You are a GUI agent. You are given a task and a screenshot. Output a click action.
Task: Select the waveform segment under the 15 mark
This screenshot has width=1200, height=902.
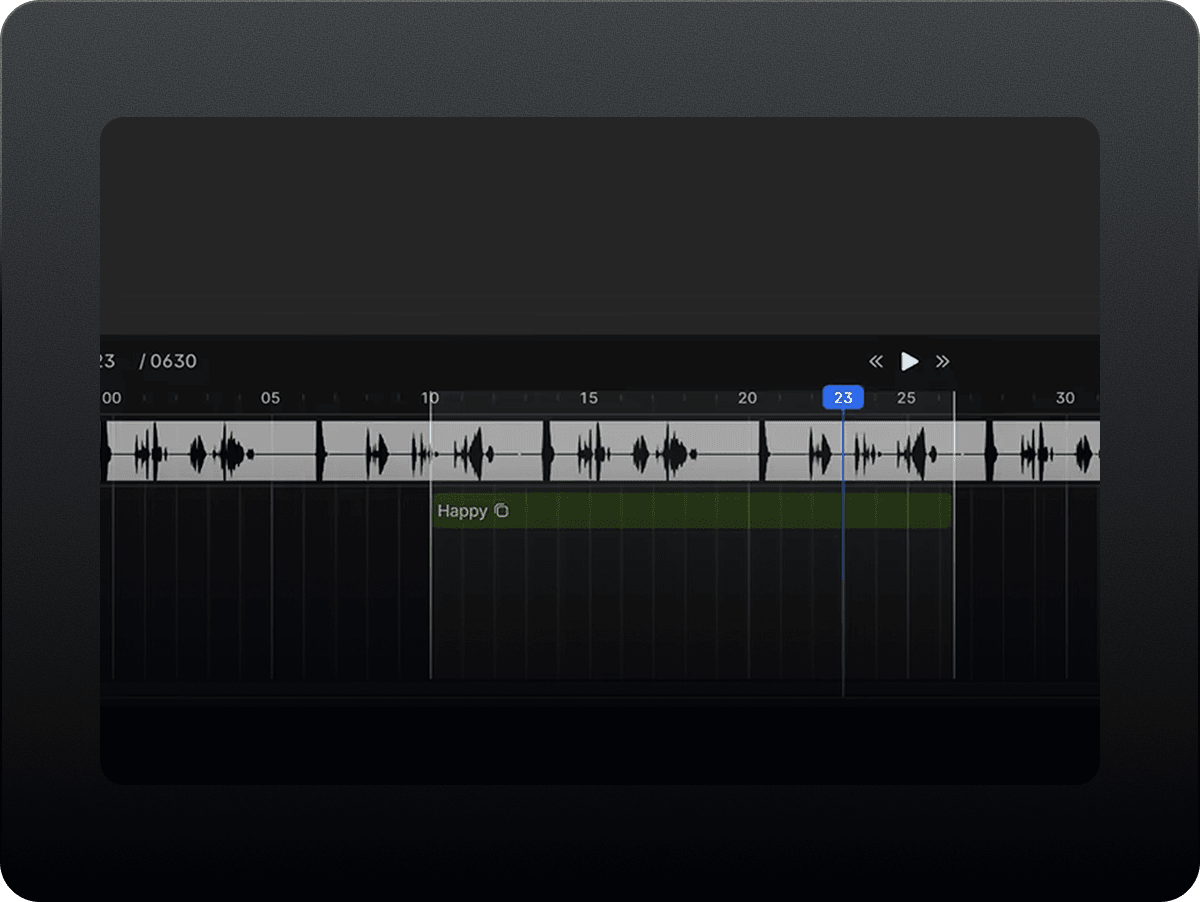(652, 452)
